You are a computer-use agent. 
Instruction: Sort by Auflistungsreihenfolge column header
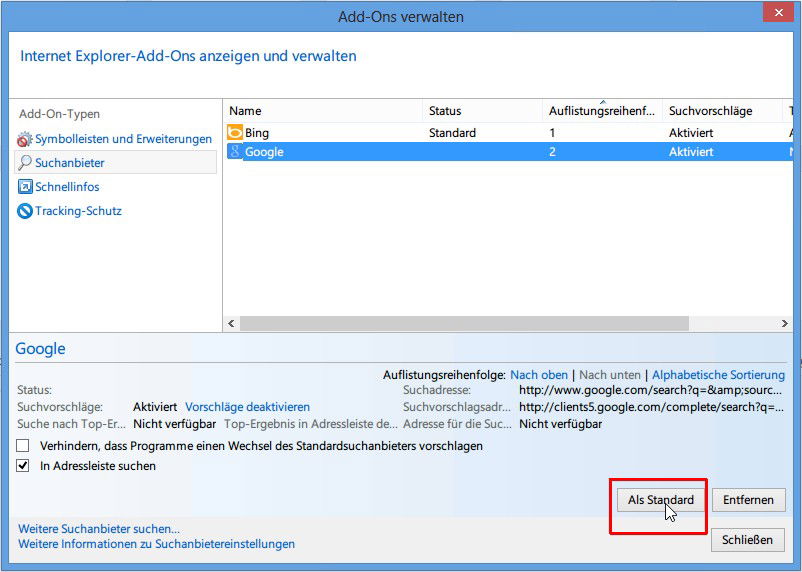pyautogui.click(x=602, y=111)
